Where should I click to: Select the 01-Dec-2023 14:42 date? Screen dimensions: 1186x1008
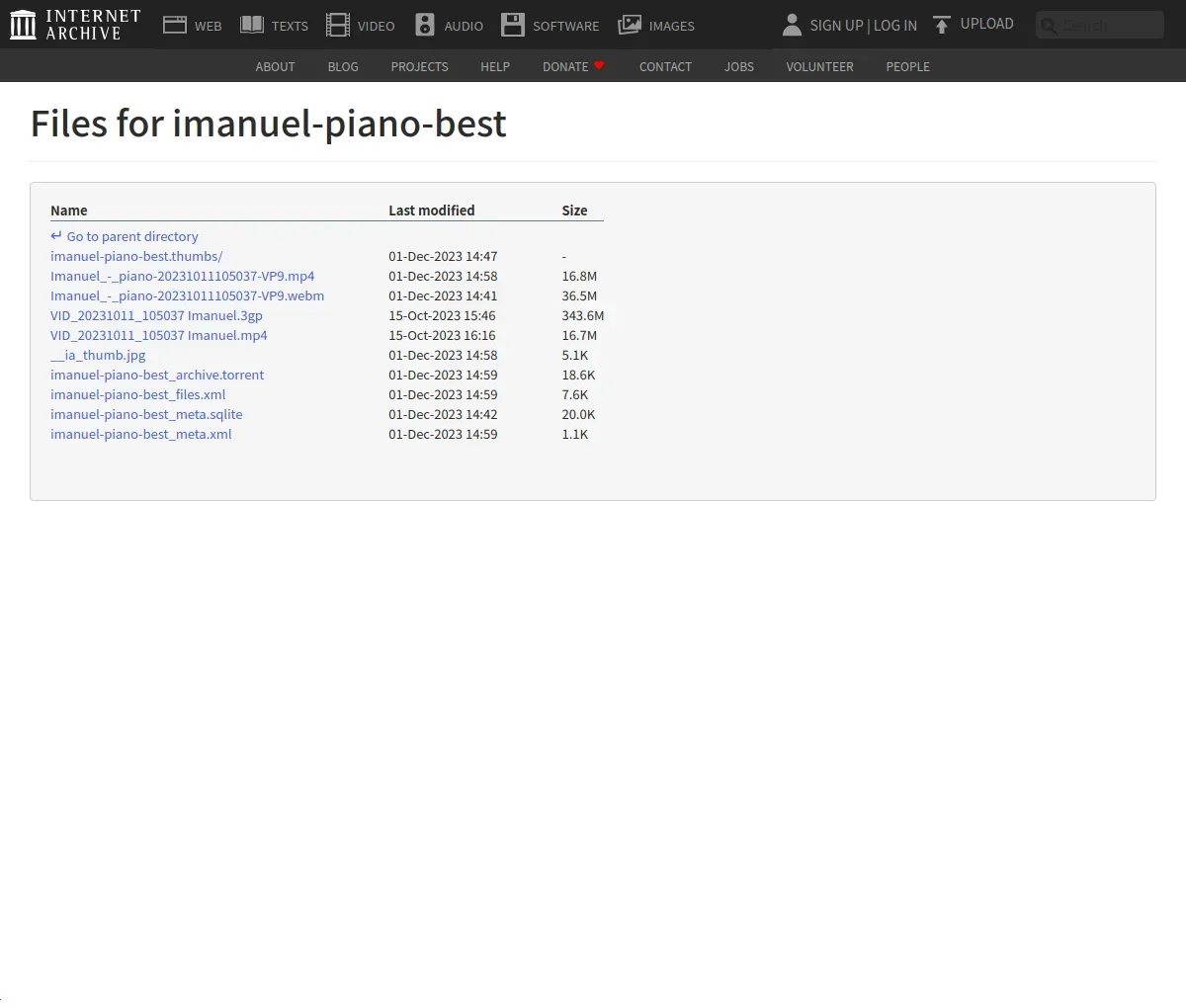pyautogui.click(x=443, y=414)
